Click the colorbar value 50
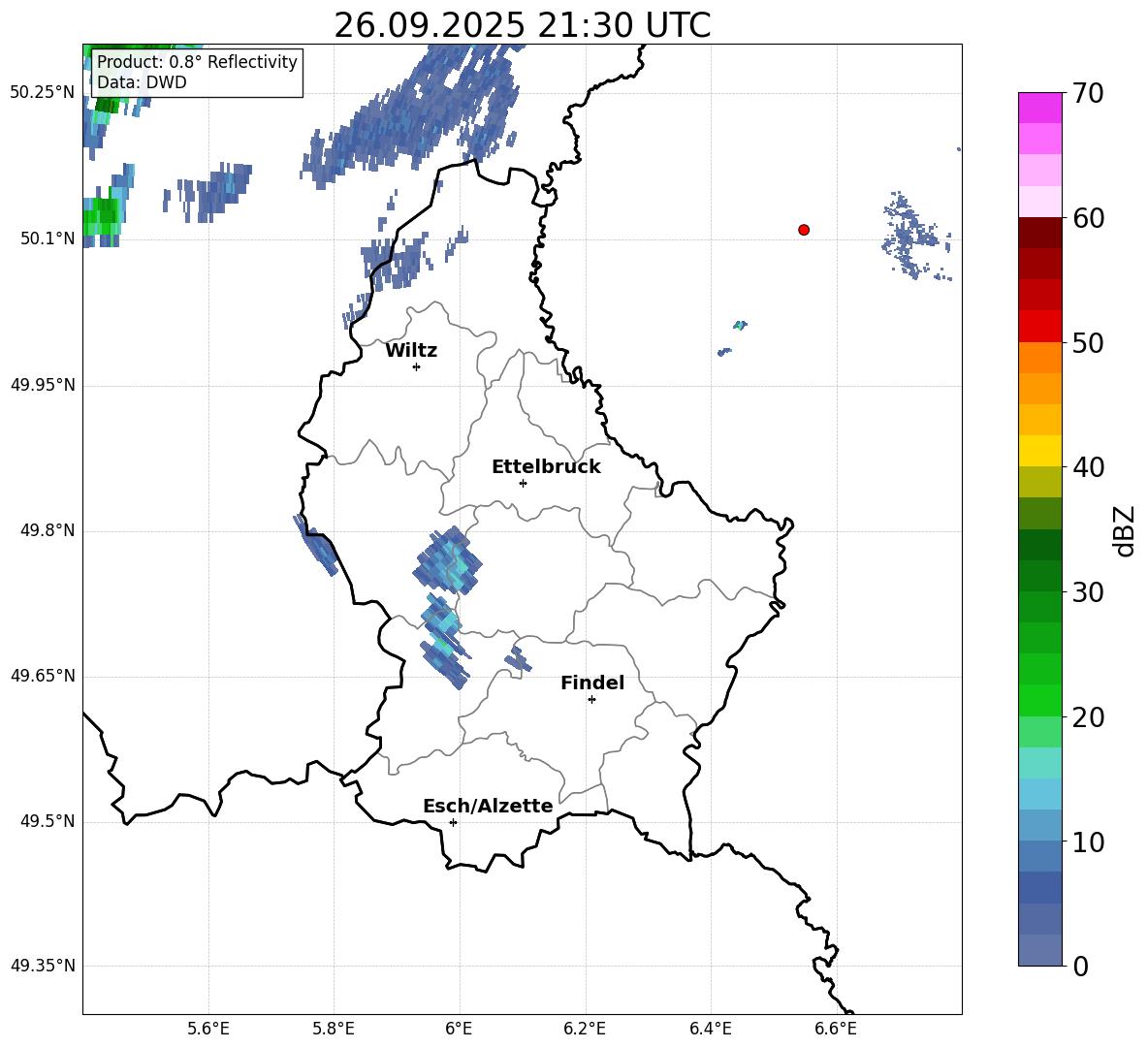Image resolution: width=1148 pixels, height=1048 pixels. [1089, 342]
